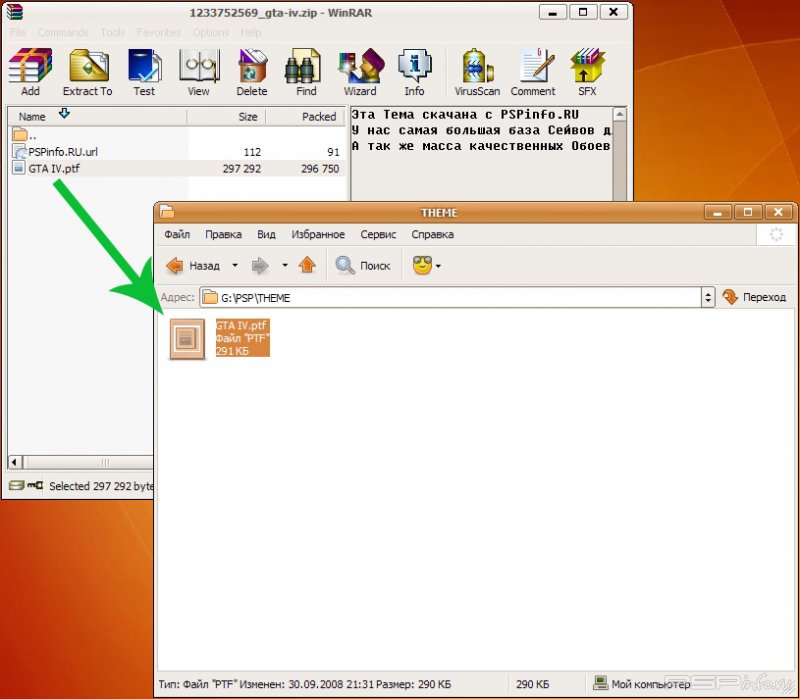
Task: Click the Delete files icon
Action: [x=252, y=72]
